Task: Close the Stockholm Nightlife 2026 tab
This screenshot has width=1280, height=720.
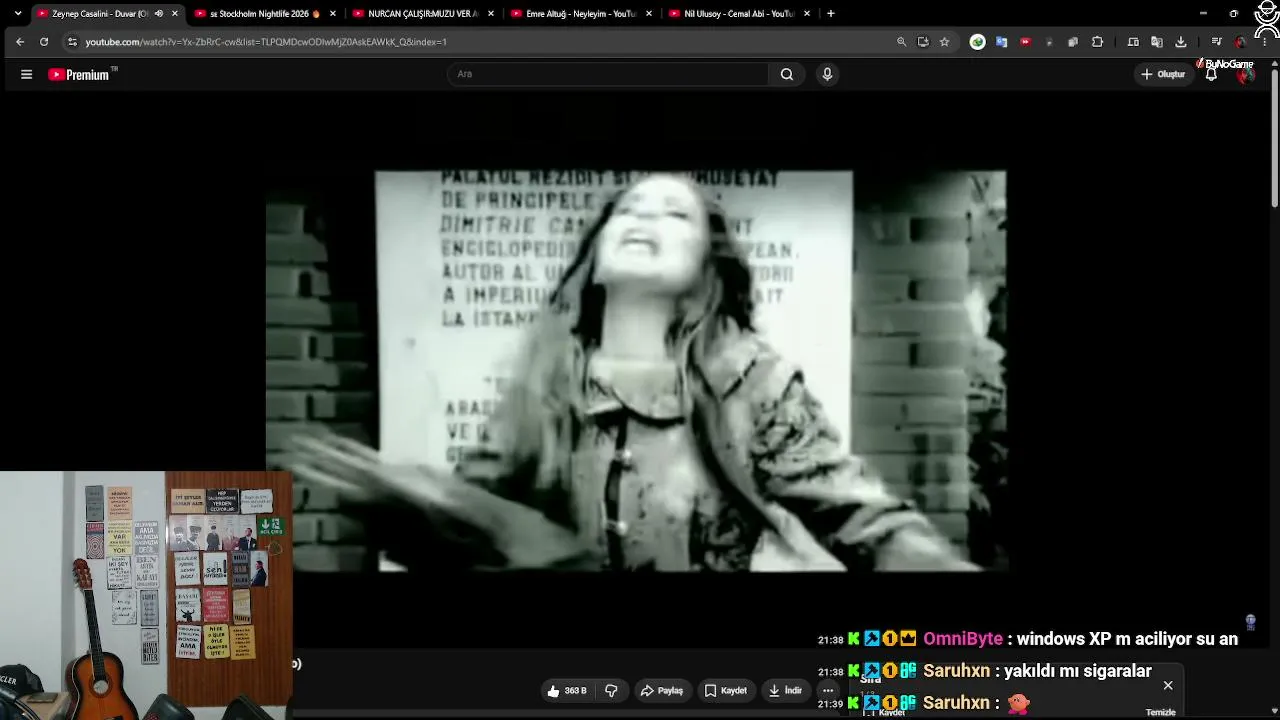Action: (333, 14)
